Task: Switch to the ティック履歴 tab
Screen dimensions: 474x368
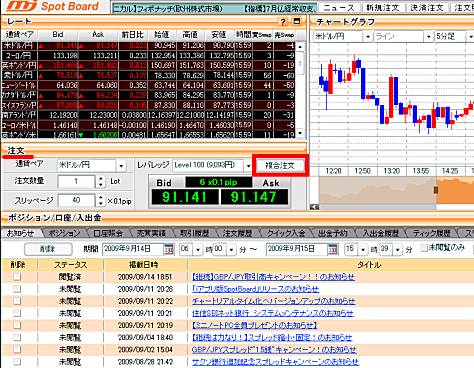Action: pos(431,233)
